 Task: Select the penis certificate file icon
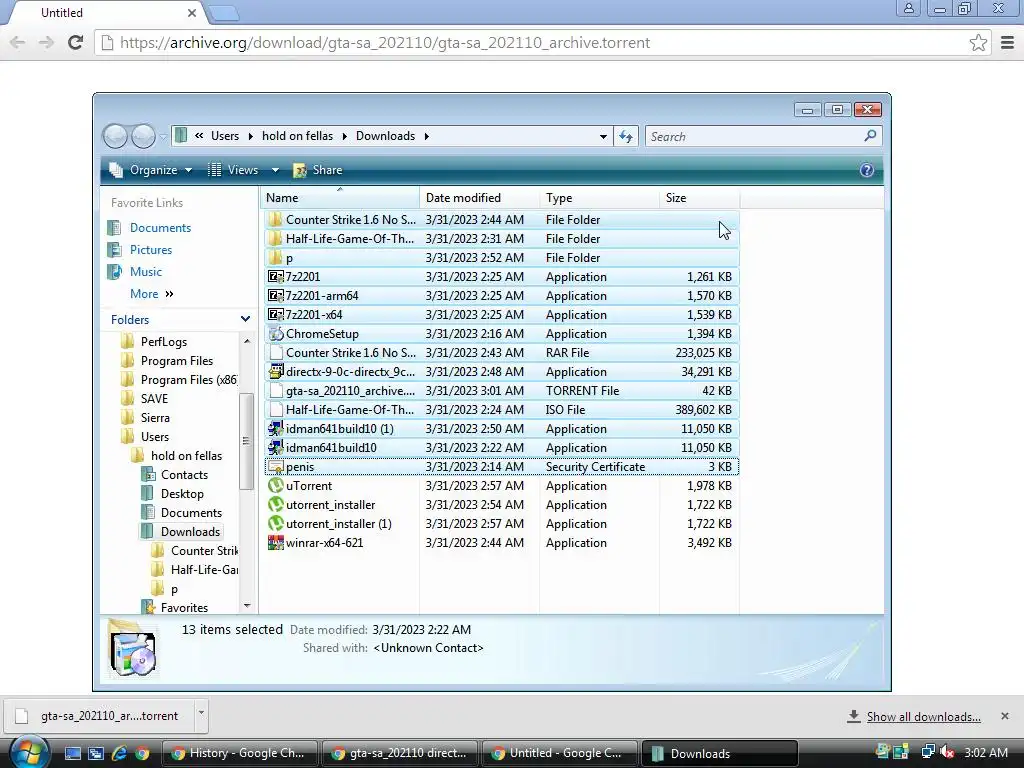pos(276,467)
